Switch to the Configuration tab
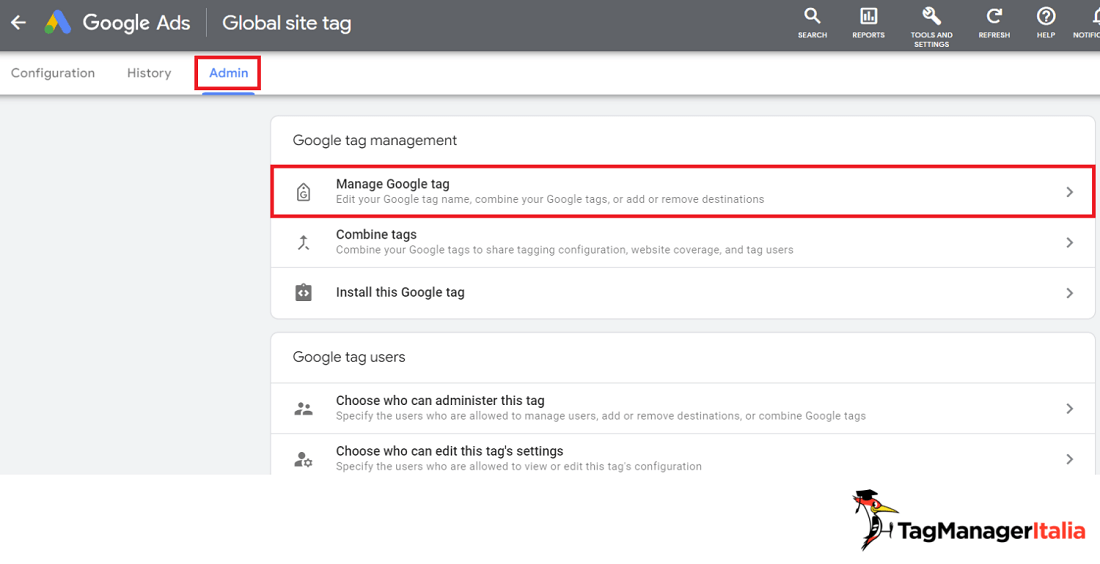This screenshot has width=1100, height=564. tap(53, 73)
